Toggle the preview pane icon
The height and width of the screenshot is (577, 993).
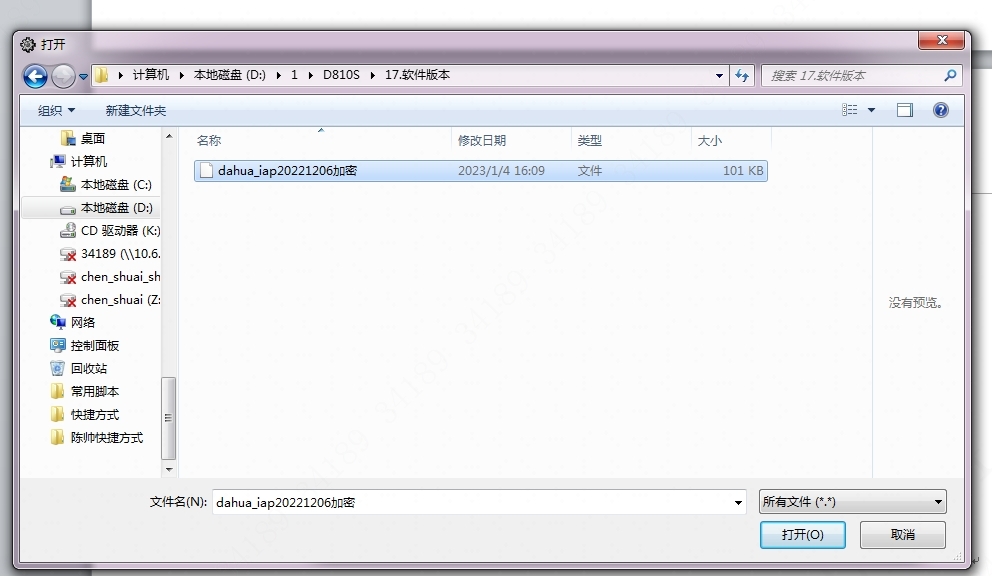[x=905, y=111]
